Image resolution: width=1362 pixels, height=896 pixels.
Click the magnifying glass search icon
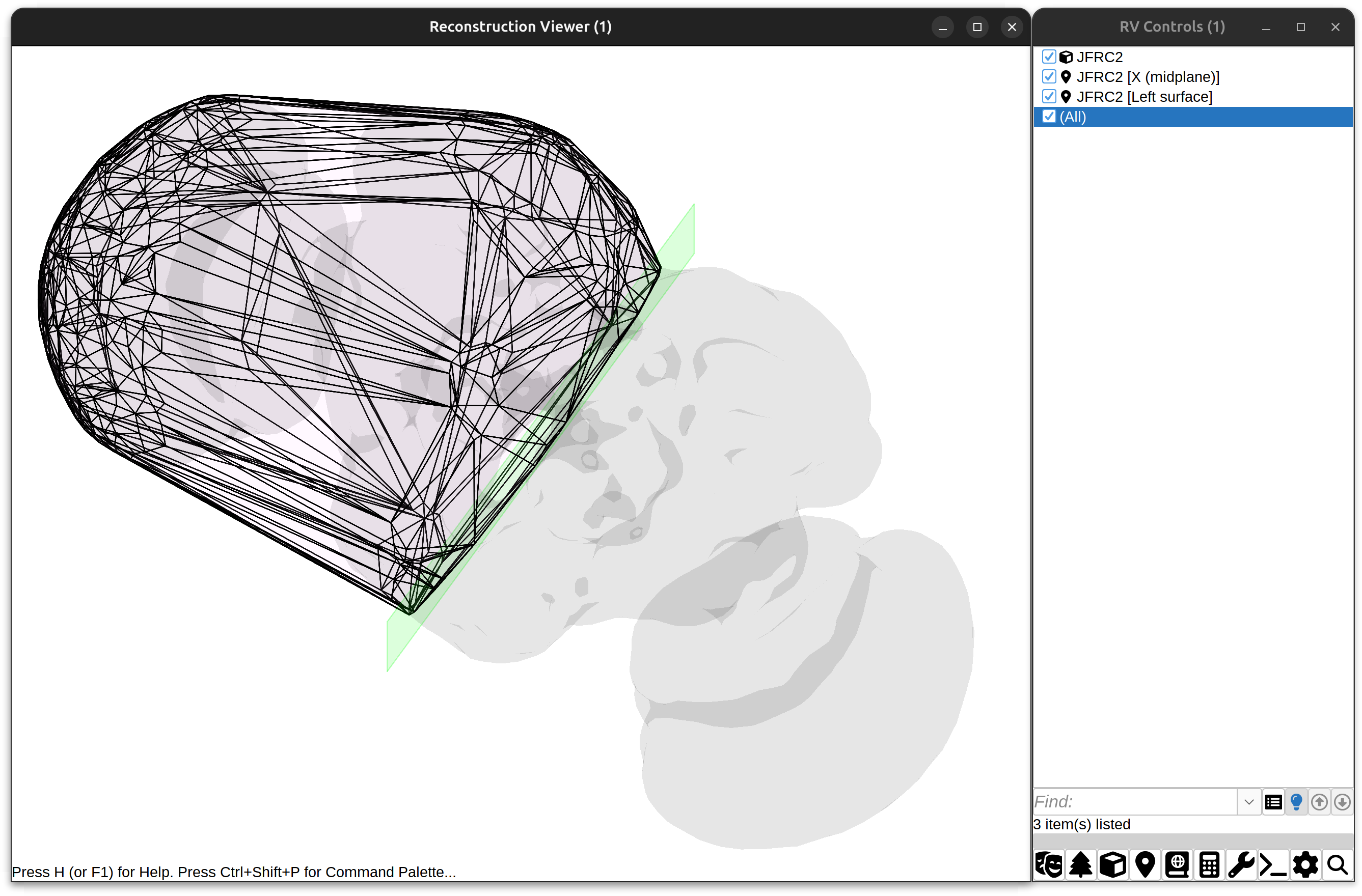coord(1338,864)
